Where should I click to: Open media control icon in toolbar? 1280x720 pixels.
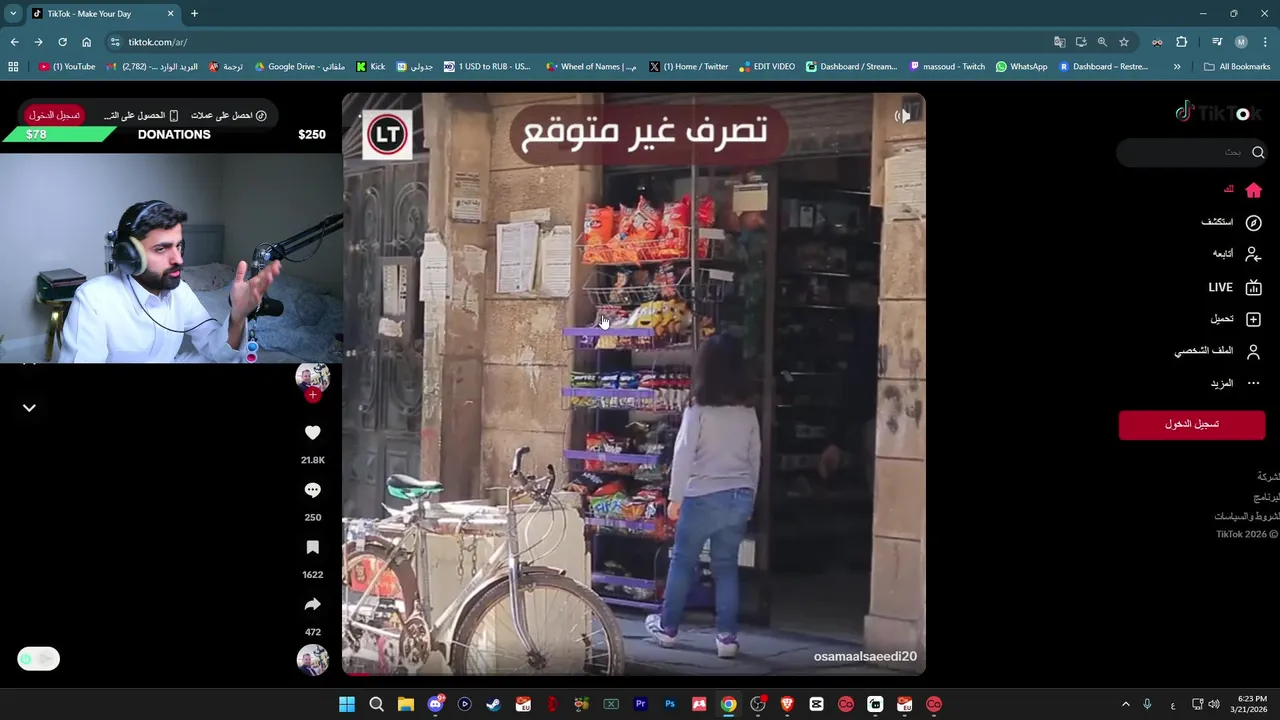(x=1217, y=42)
